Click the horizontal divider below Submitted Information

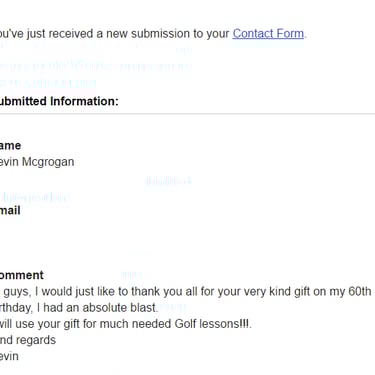(x=187, y=114)
